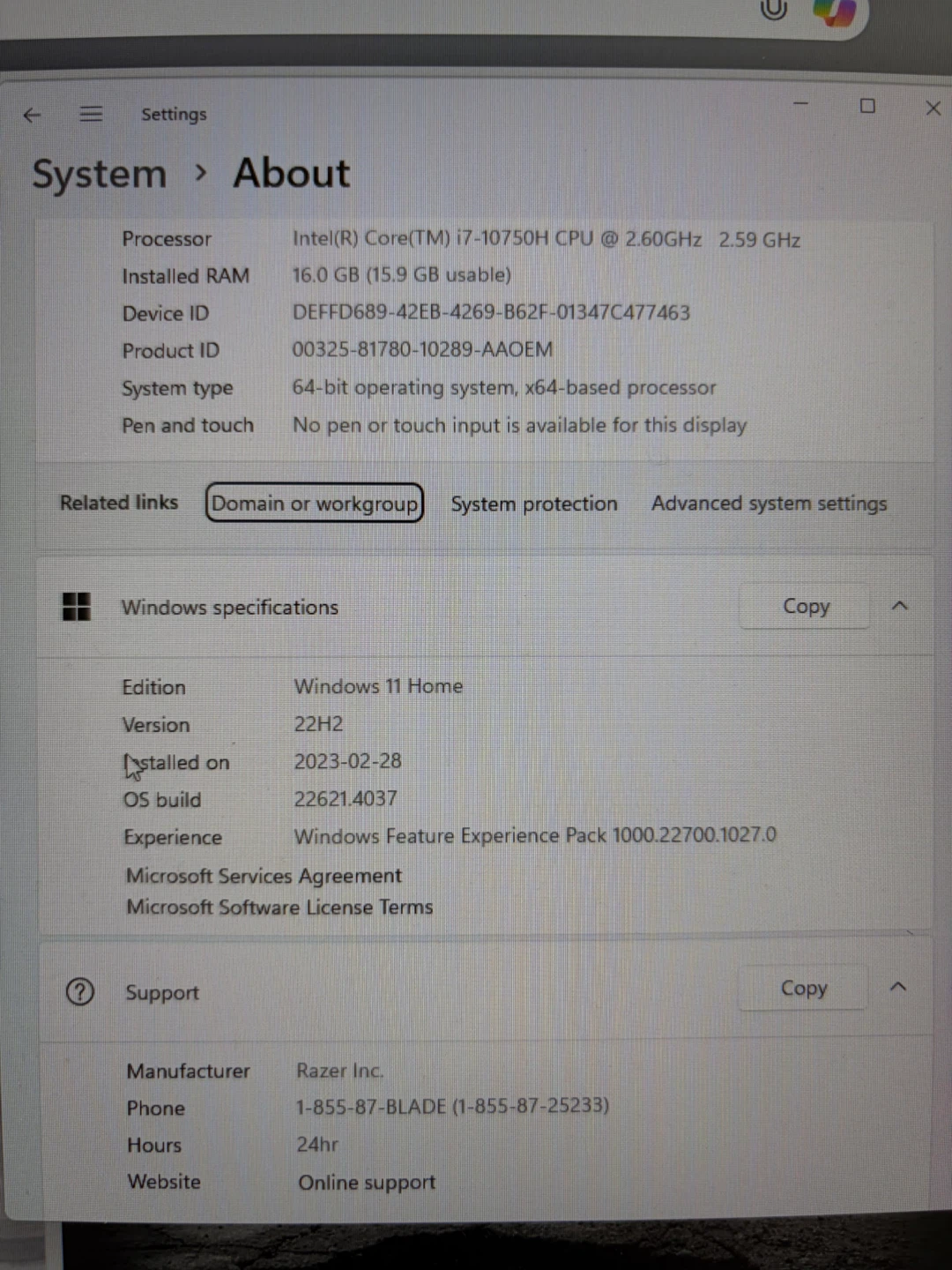Click the Windows logo specifications icon
This screenshot has height=1270, width=952.
pyautogui.click(x=77, y=607)
